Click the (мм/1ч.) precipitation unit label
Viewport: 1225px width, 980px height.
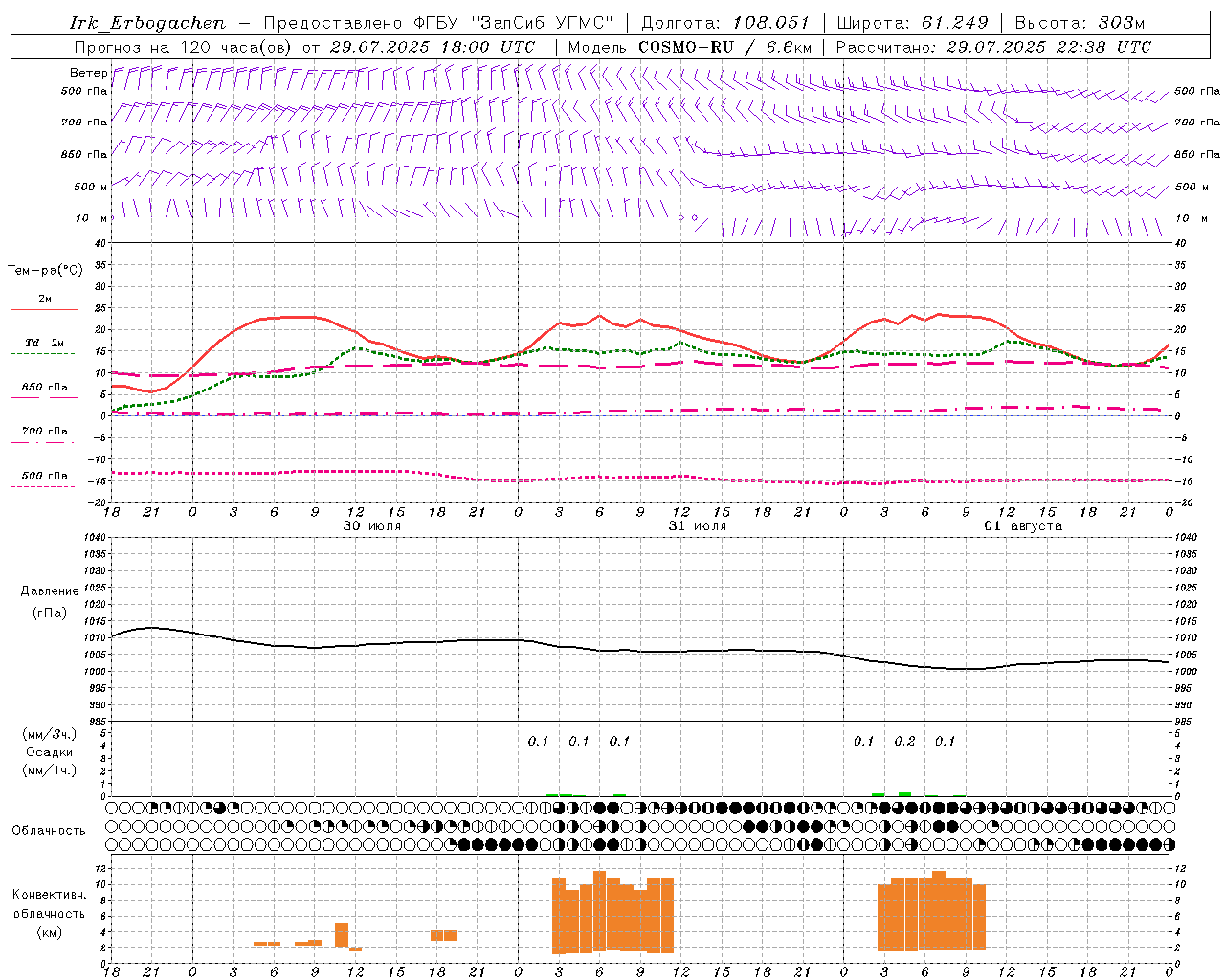[x=50, y=770]
